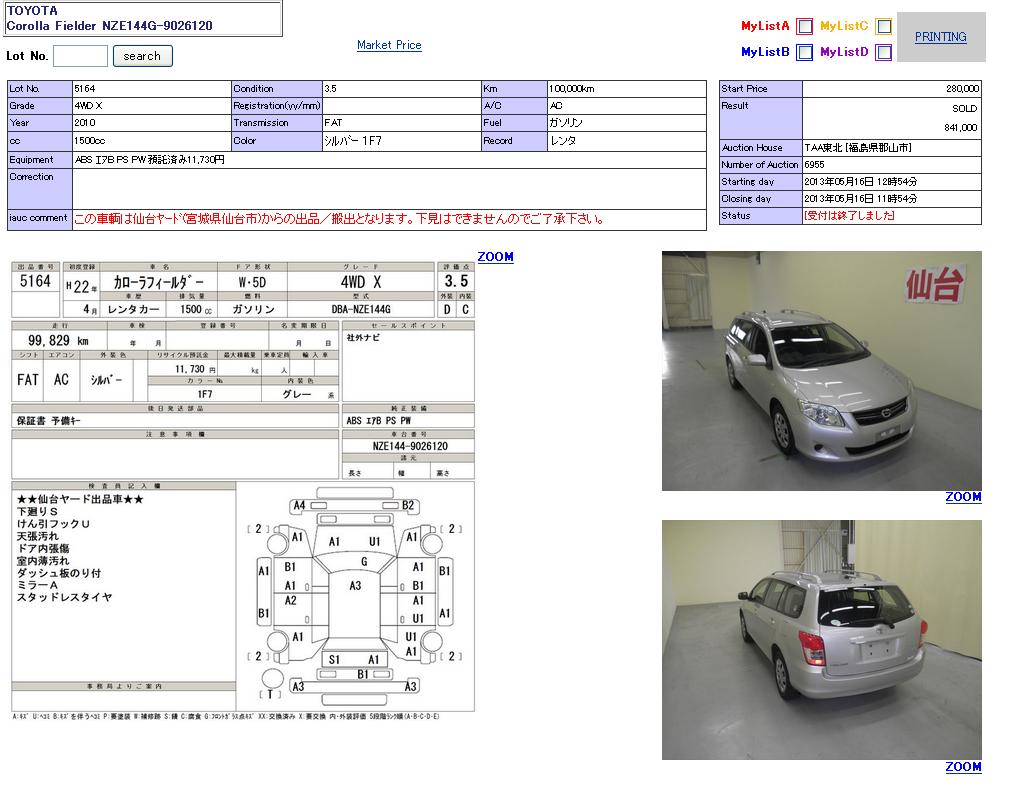
Task: Click the Start Price value cell
Action: (x=891, y=89)
